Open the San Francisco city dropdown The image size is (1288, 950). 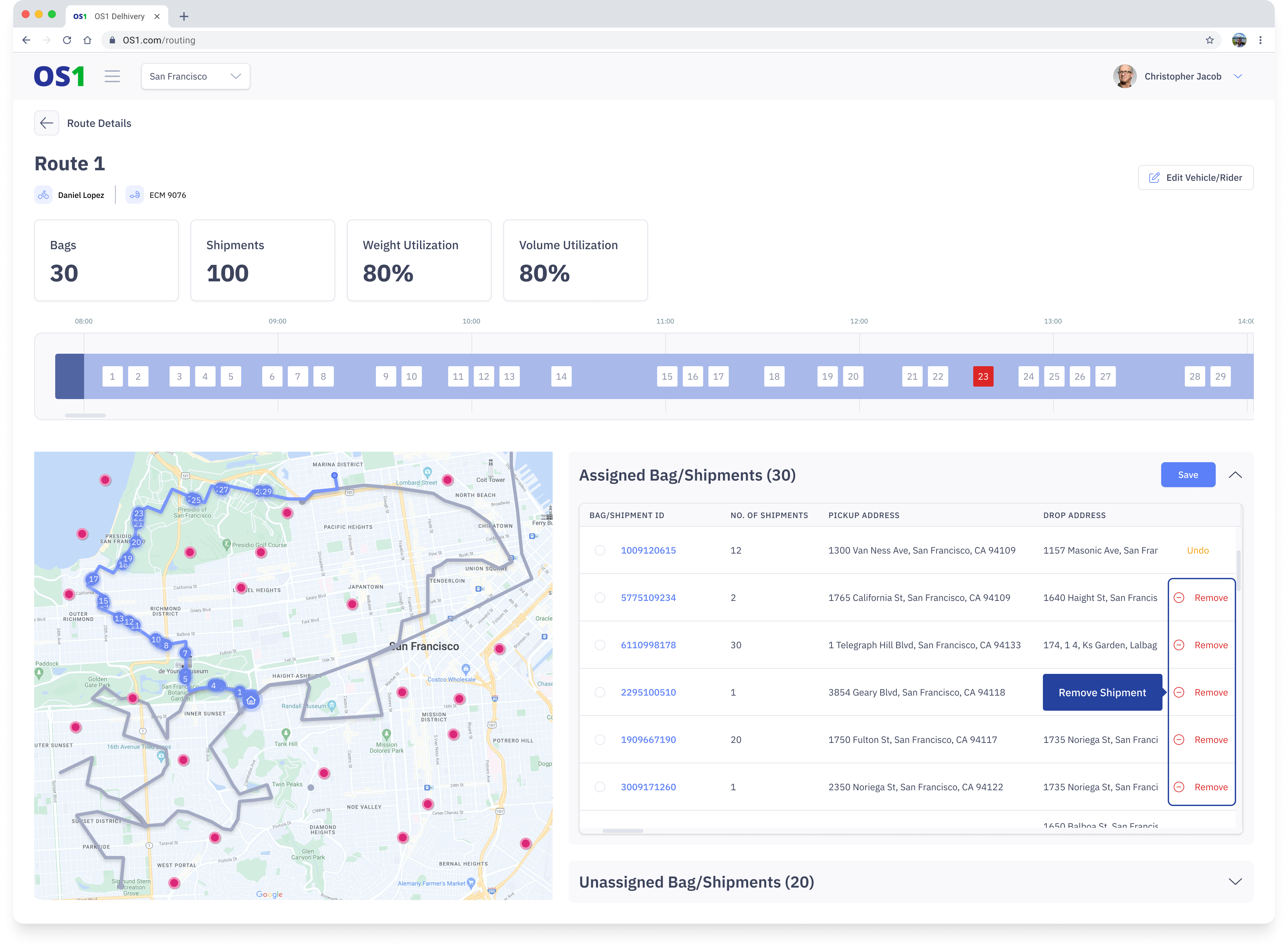tap(195, 77)
